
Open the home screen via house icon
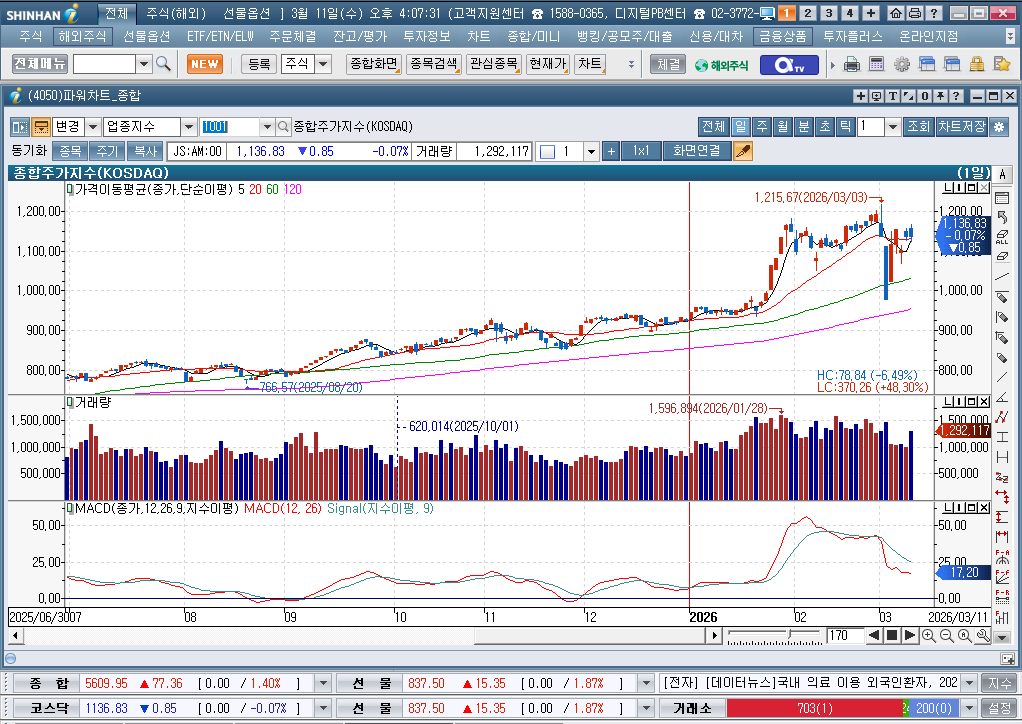coord(896,13)
